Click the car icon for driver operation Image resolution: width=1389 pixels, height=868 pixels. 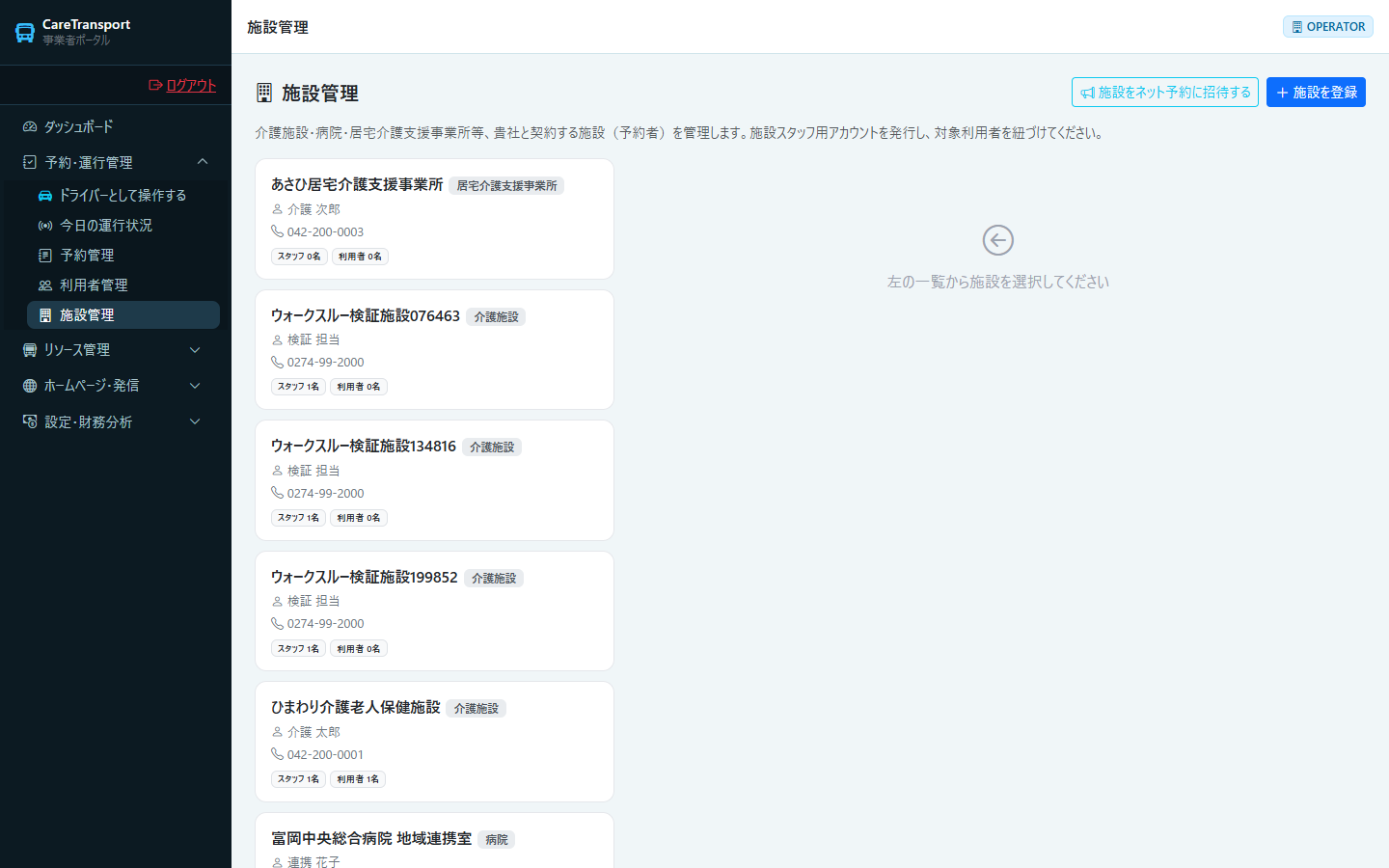pos(45,195)
